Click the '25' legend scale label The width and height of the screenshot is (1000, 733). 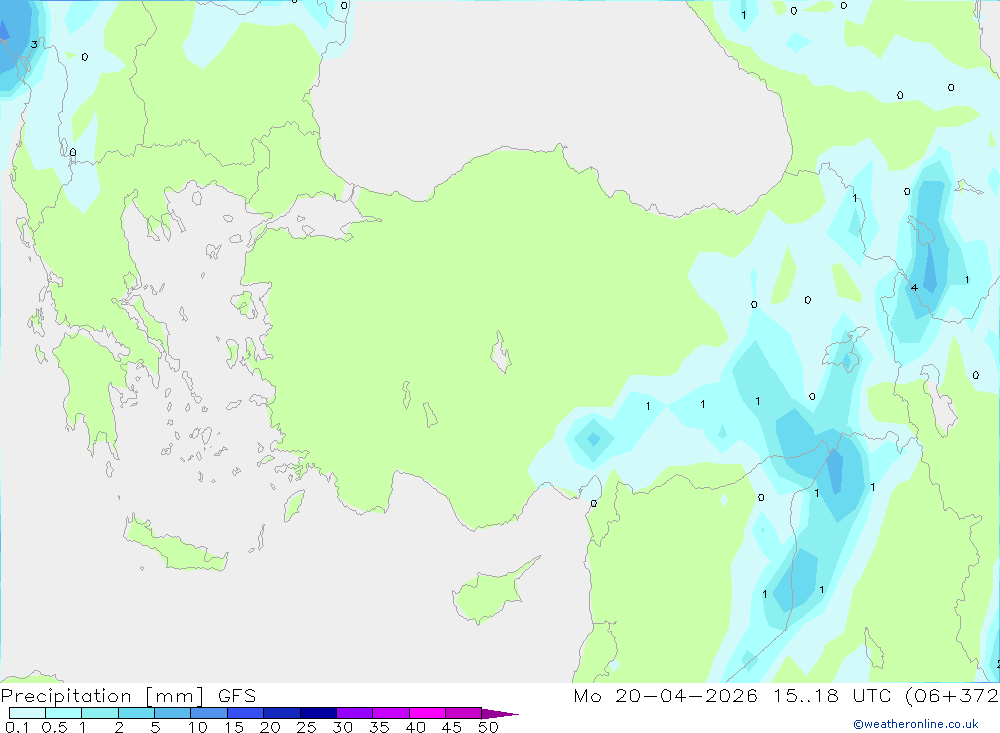coord(306,727)
